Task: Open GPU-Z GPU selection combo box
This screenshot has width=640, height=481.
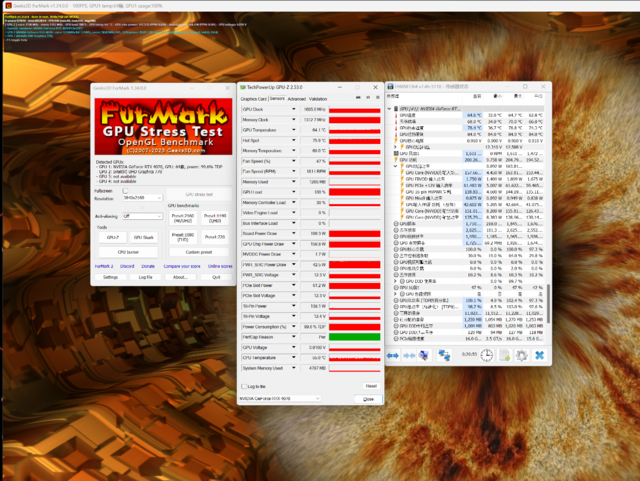Action: click(x=280, y=399)
